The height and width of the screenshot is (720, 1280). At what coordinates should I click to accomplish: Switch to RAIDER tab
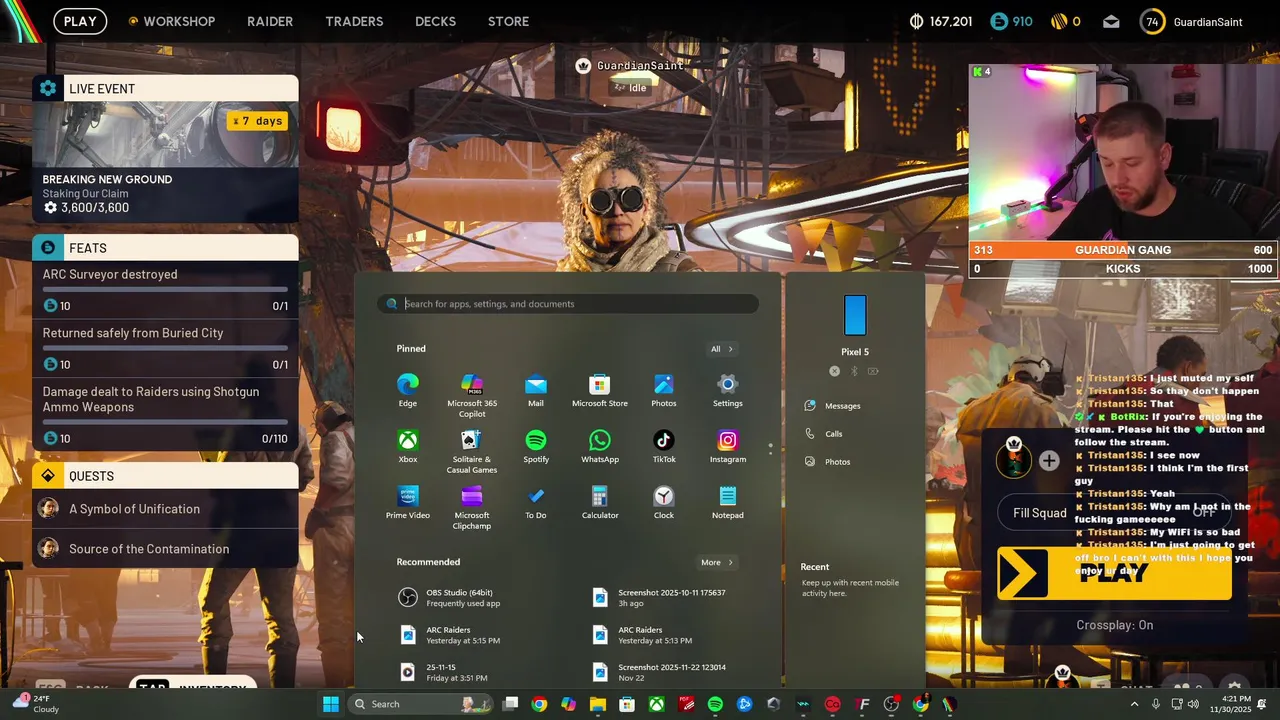270,21
